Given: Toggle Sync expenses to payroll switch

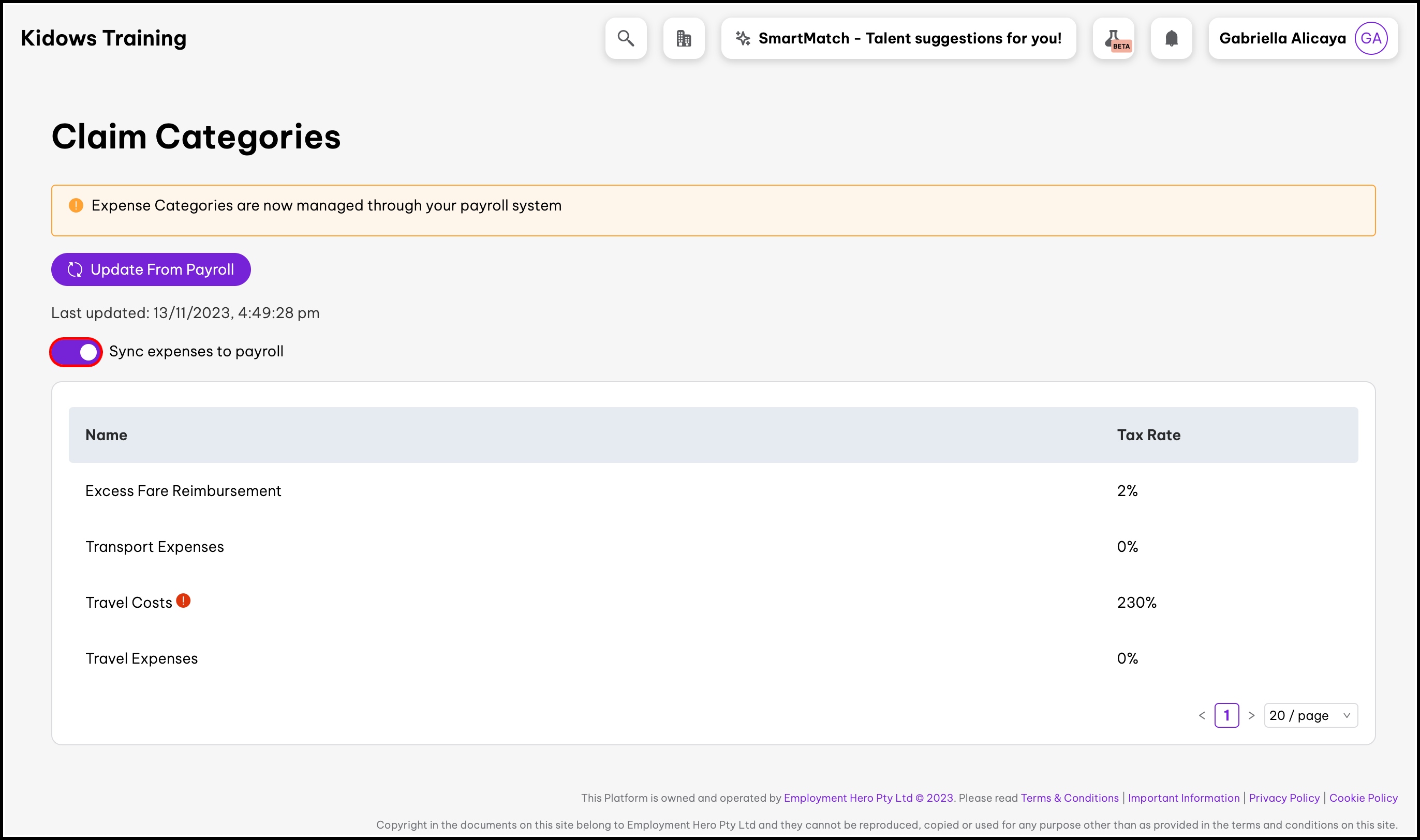Looking at the screenshot, I should point(77,352).
